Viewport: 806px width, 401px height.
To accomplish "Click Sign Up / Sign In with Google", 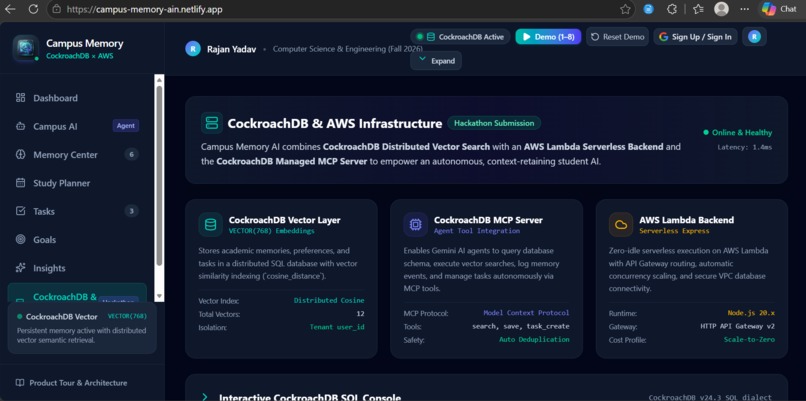I will coord(695,37).
